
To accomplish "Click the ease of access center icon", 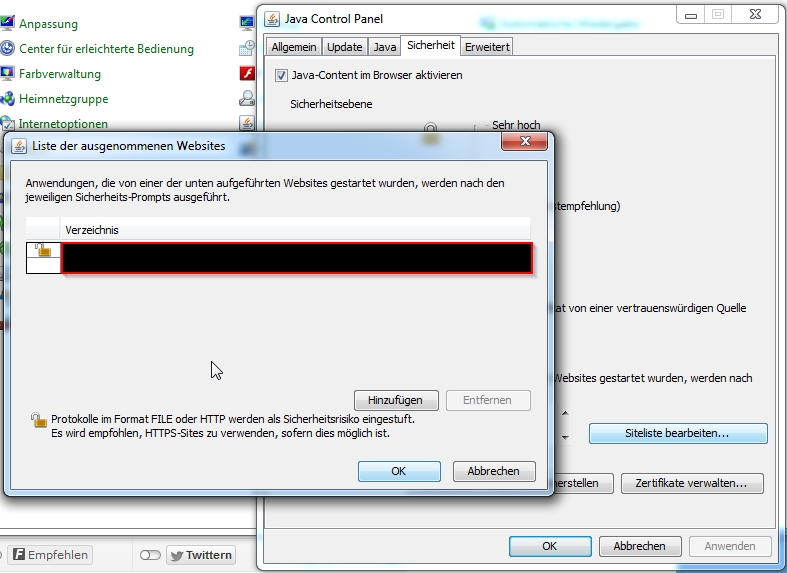I will click(x=7, y=48).
